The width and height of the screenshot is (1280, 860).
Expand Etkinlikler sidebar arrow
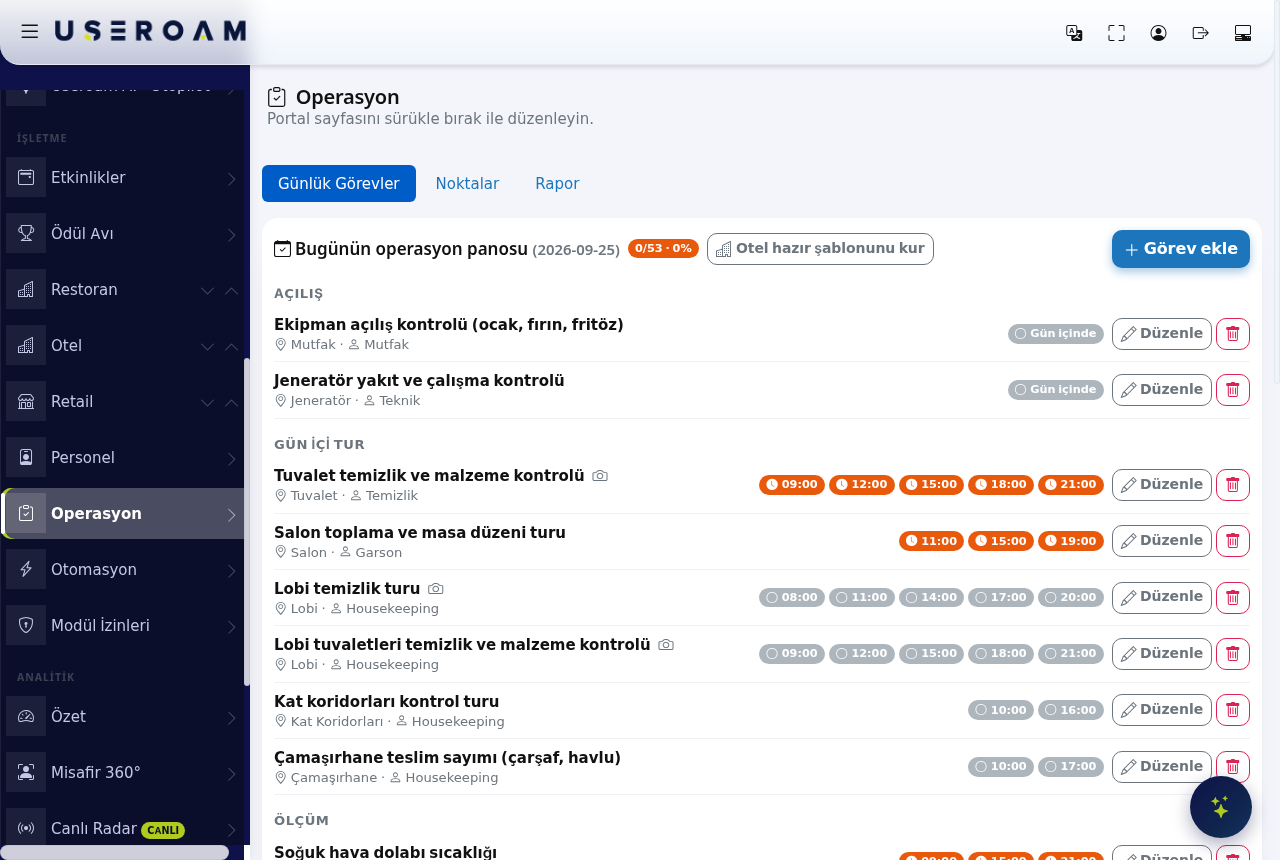231,178
